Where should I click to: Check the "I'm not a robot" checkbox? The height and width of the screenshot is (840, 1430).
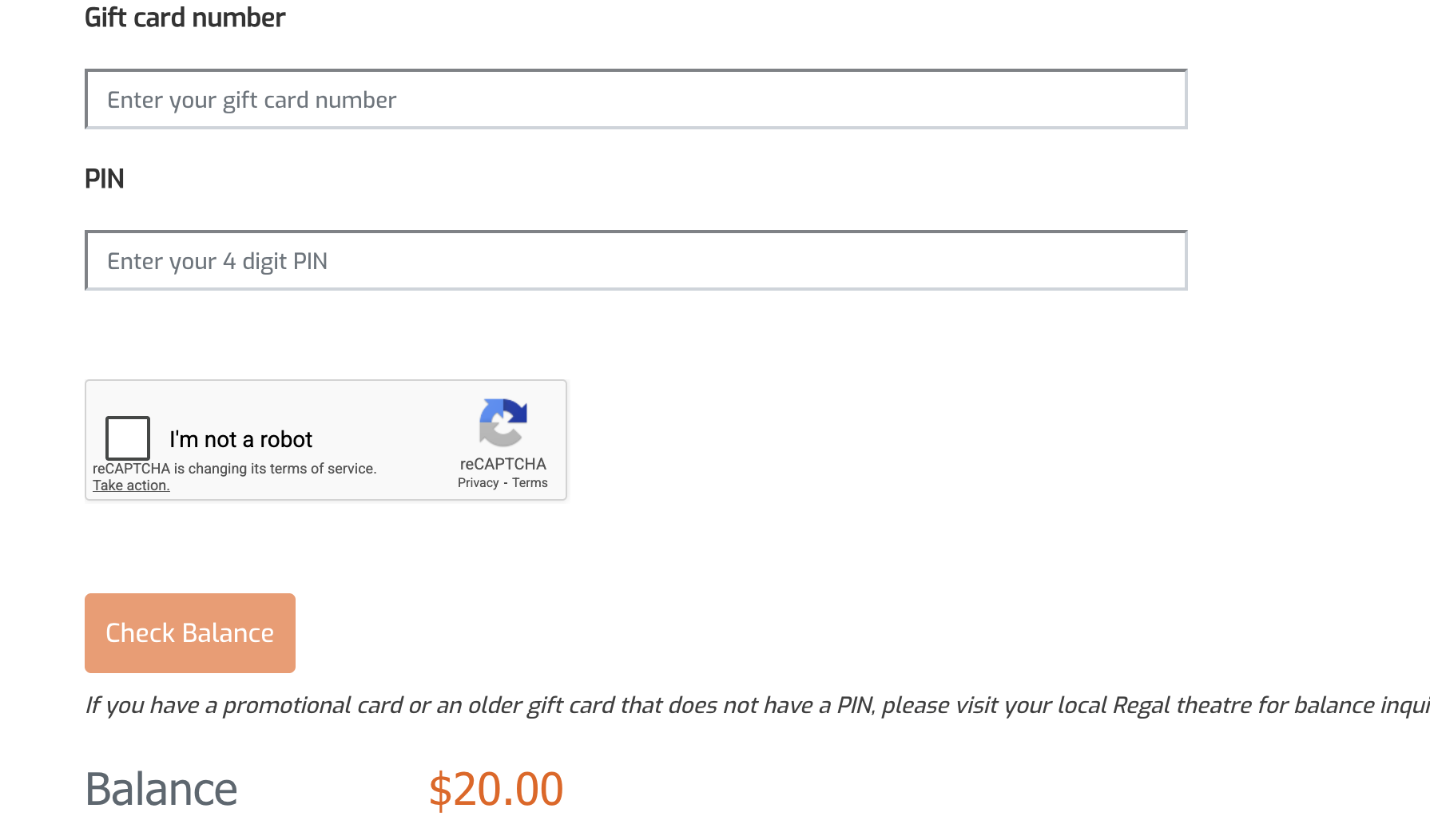(128, 438)
